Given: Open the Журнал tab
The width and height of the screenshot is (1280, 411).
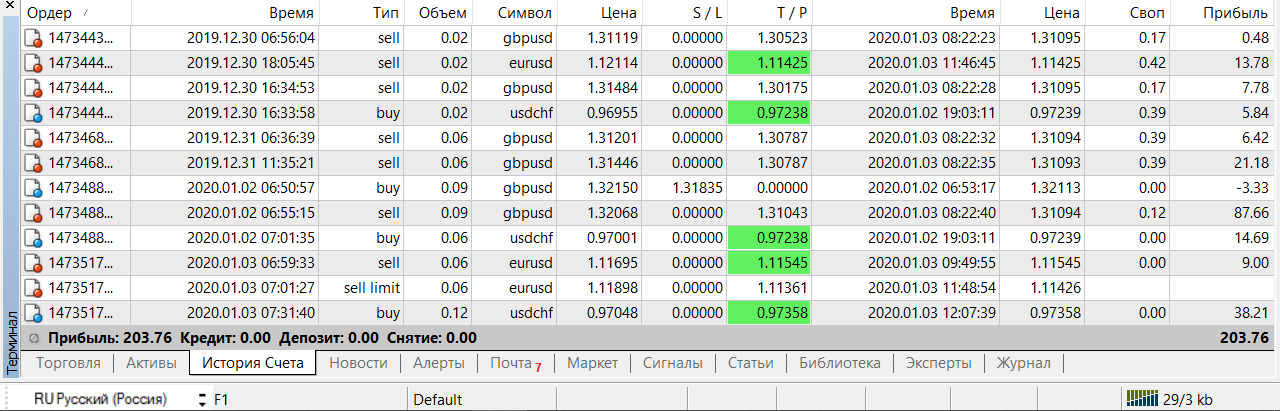Looking at the screenshot, I should click(x=1023, y=363).
